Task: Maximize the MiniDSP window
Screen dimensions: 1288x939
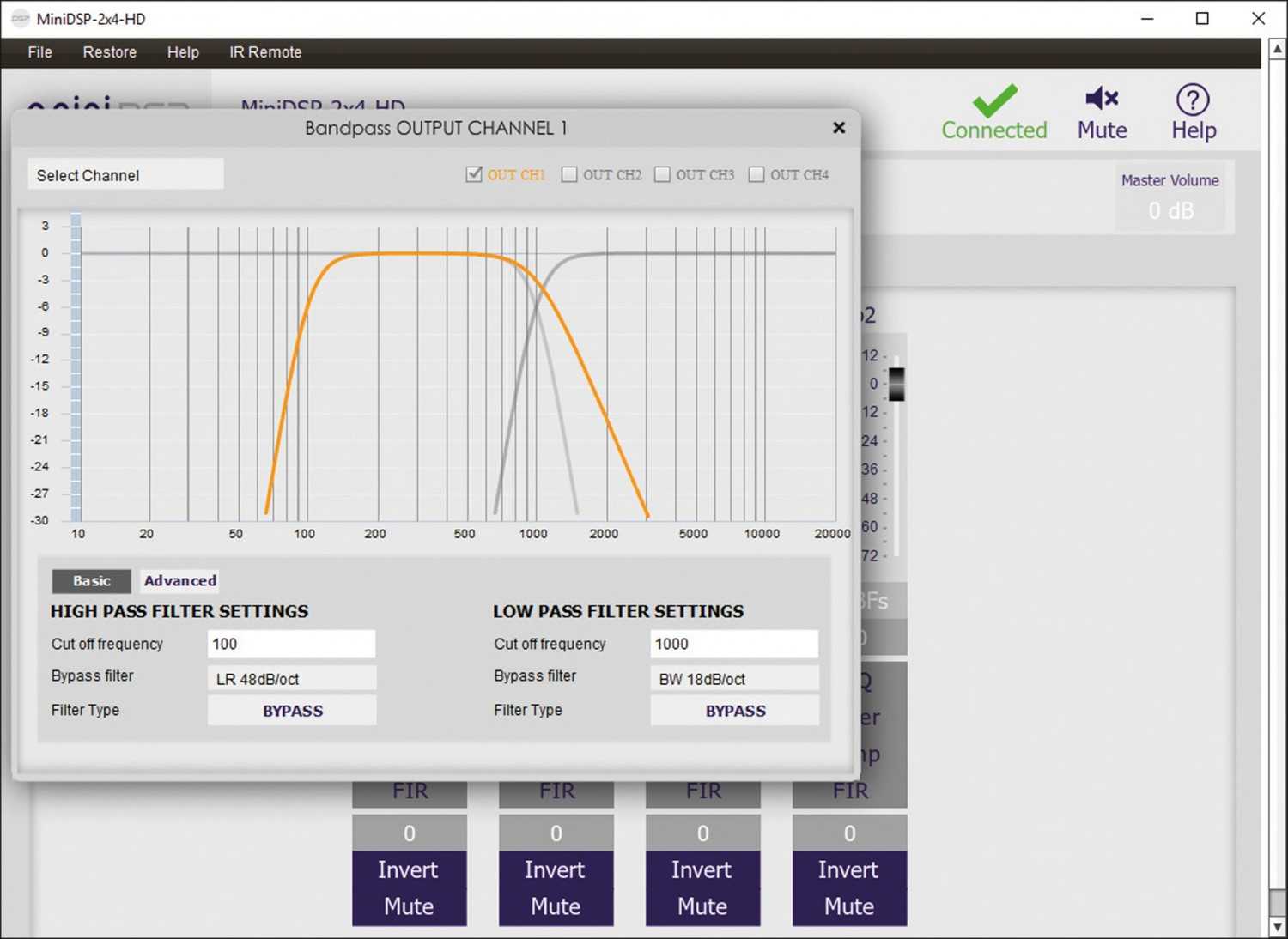Action: [1202, 19]
